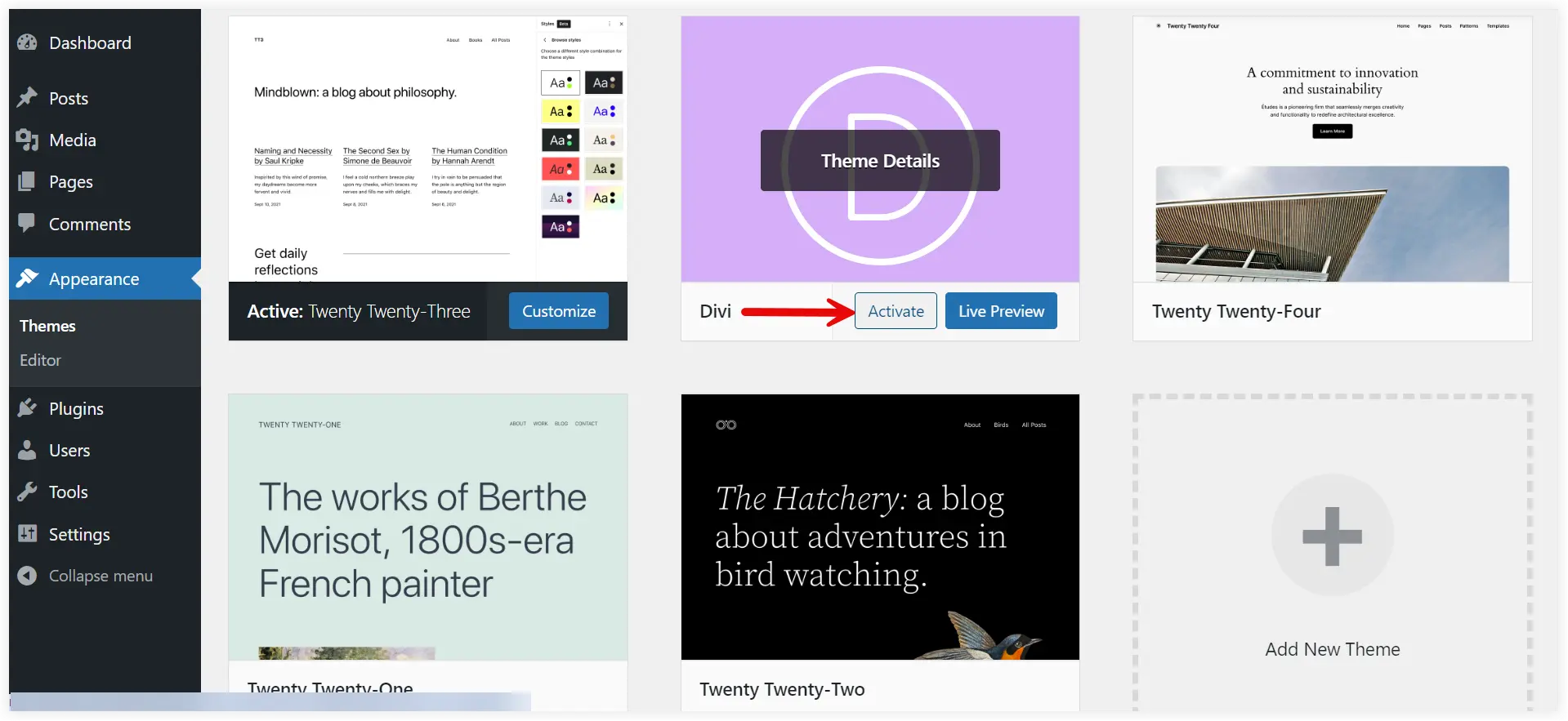1568x721 pixels.
Task: Open the Editor submenu item
Action: click(x=40, y=360)
